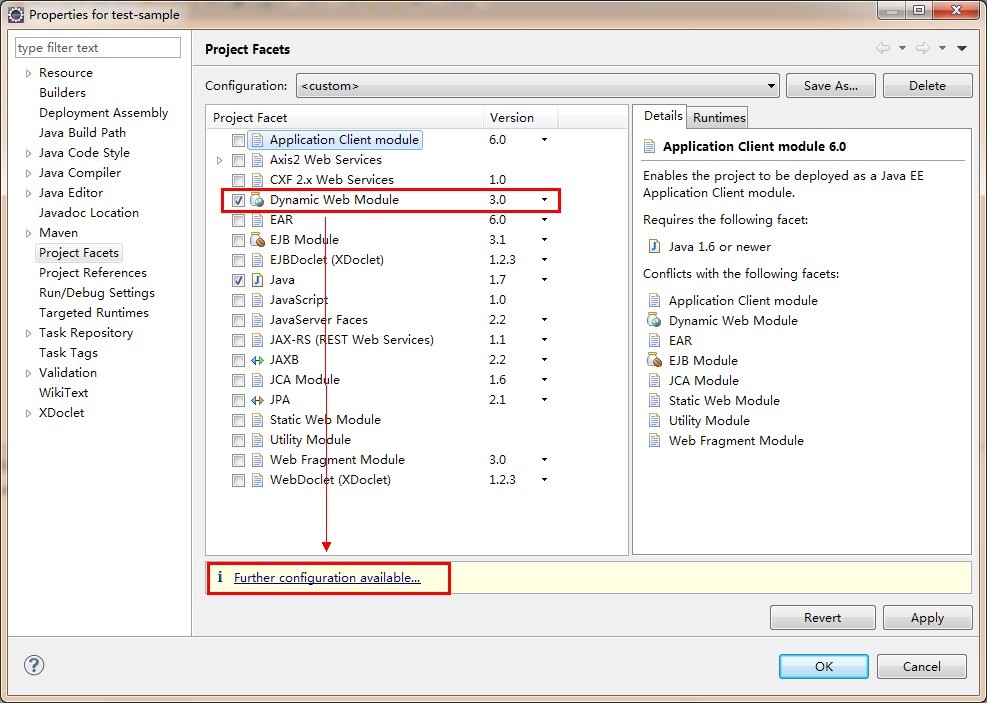
Task: Open the Dynamic Web Module version dropdown
Action: pyautogui.click(x=544, y=200)
